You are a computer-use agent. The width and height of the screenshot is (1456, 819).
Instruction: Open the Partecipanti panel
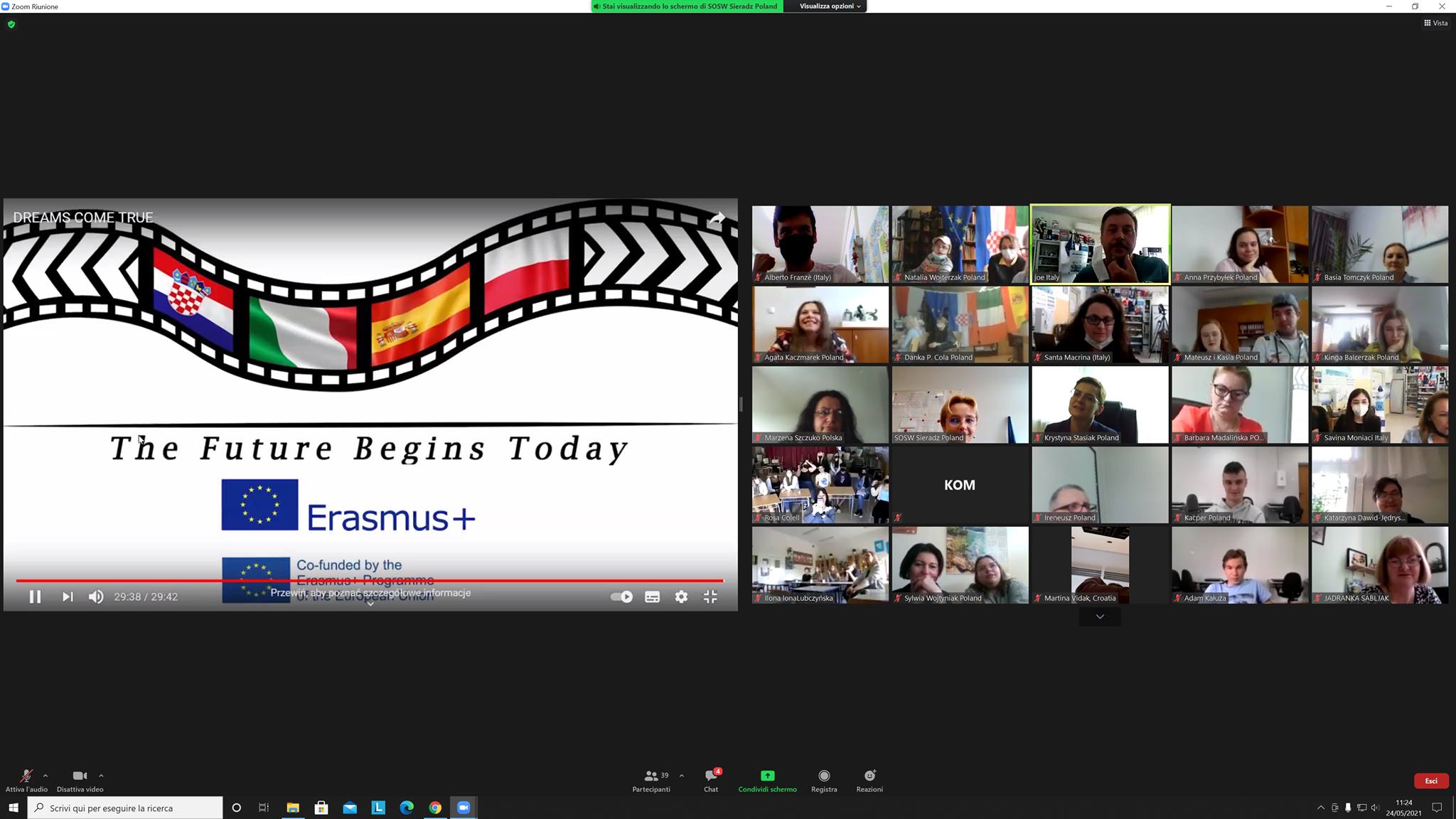click(x=651, y=780)
